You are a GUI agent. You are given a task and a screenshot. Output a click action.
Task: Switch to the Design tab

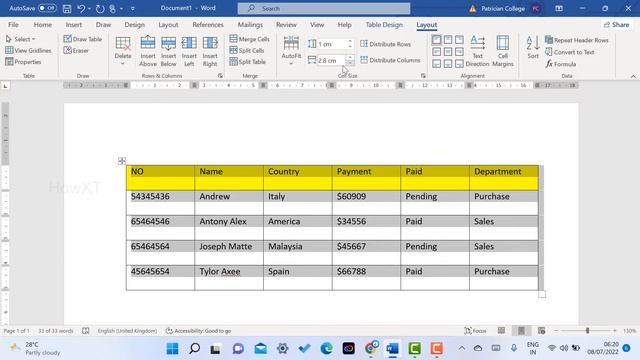[x=134, y=25]
